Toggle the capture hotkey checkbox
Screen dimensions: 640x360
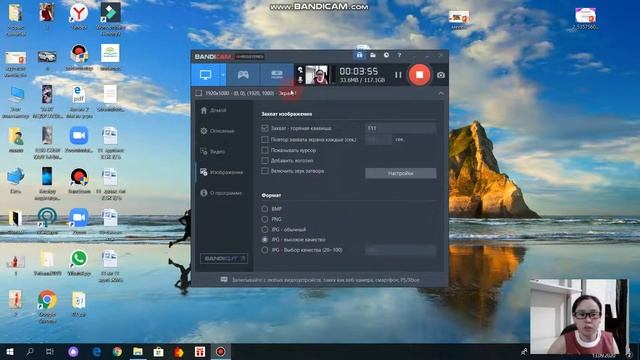coord(265,128)
